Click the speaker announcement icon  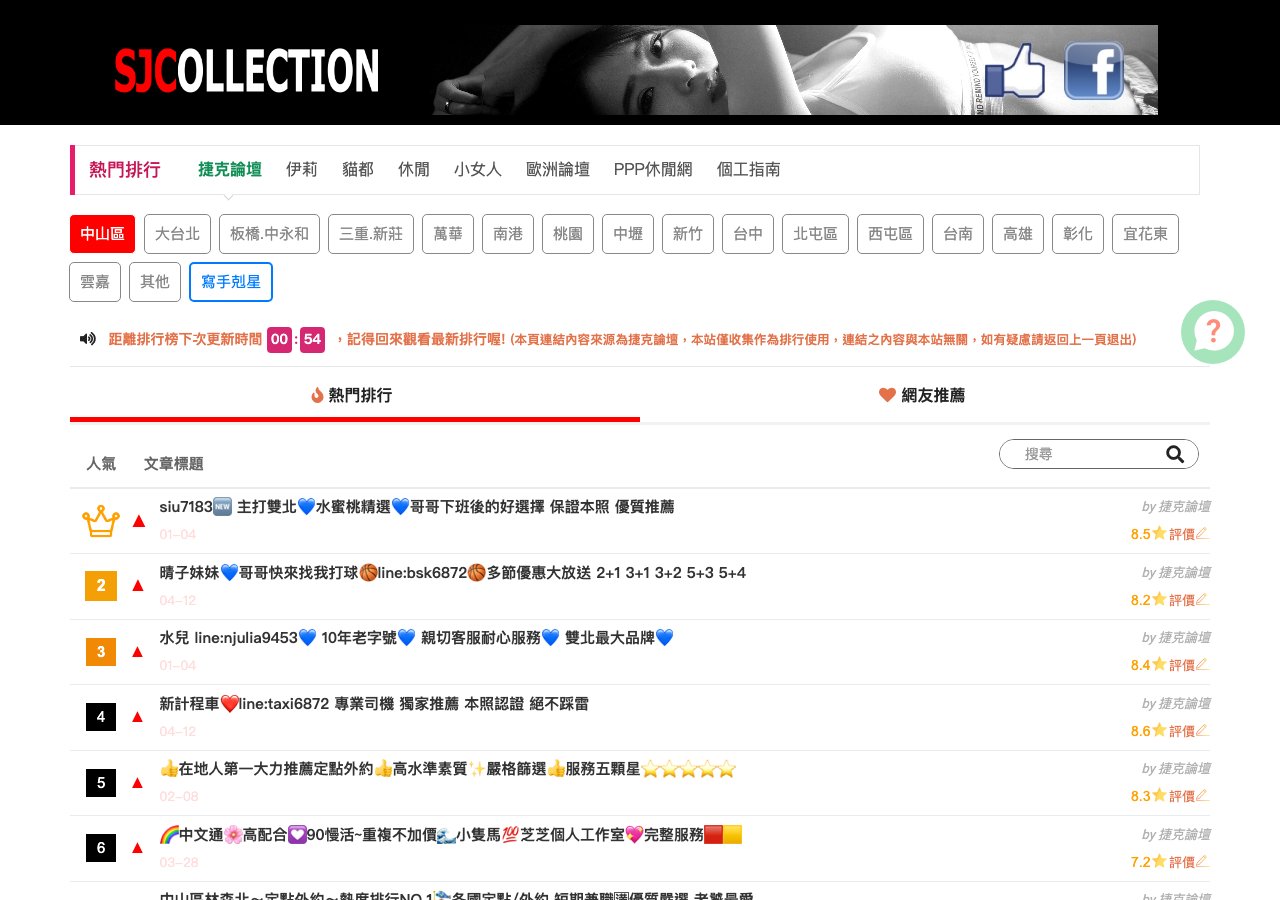pyautogui.click(x=88, y=339)
